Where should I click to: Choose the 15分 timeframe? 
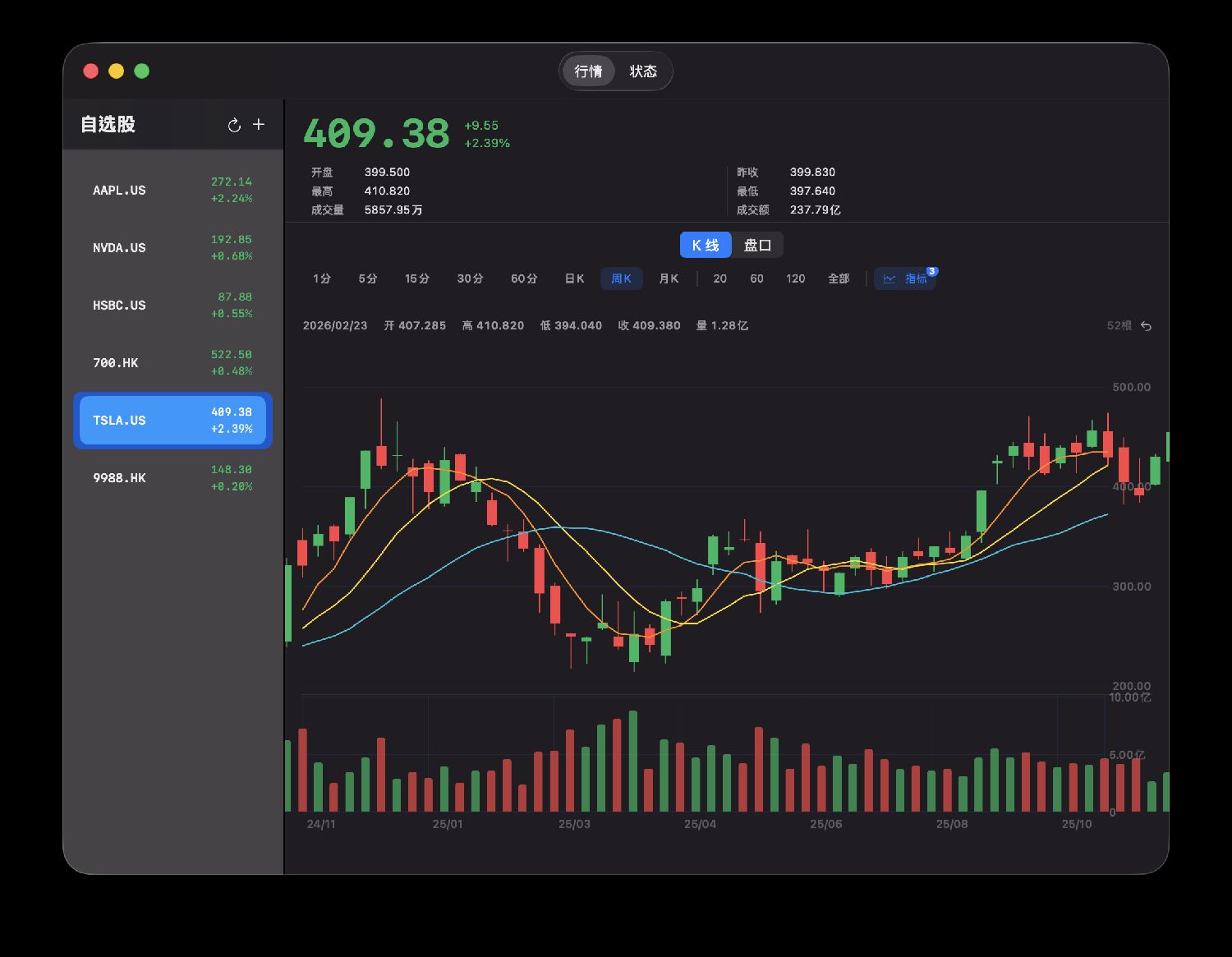[417, 279]
